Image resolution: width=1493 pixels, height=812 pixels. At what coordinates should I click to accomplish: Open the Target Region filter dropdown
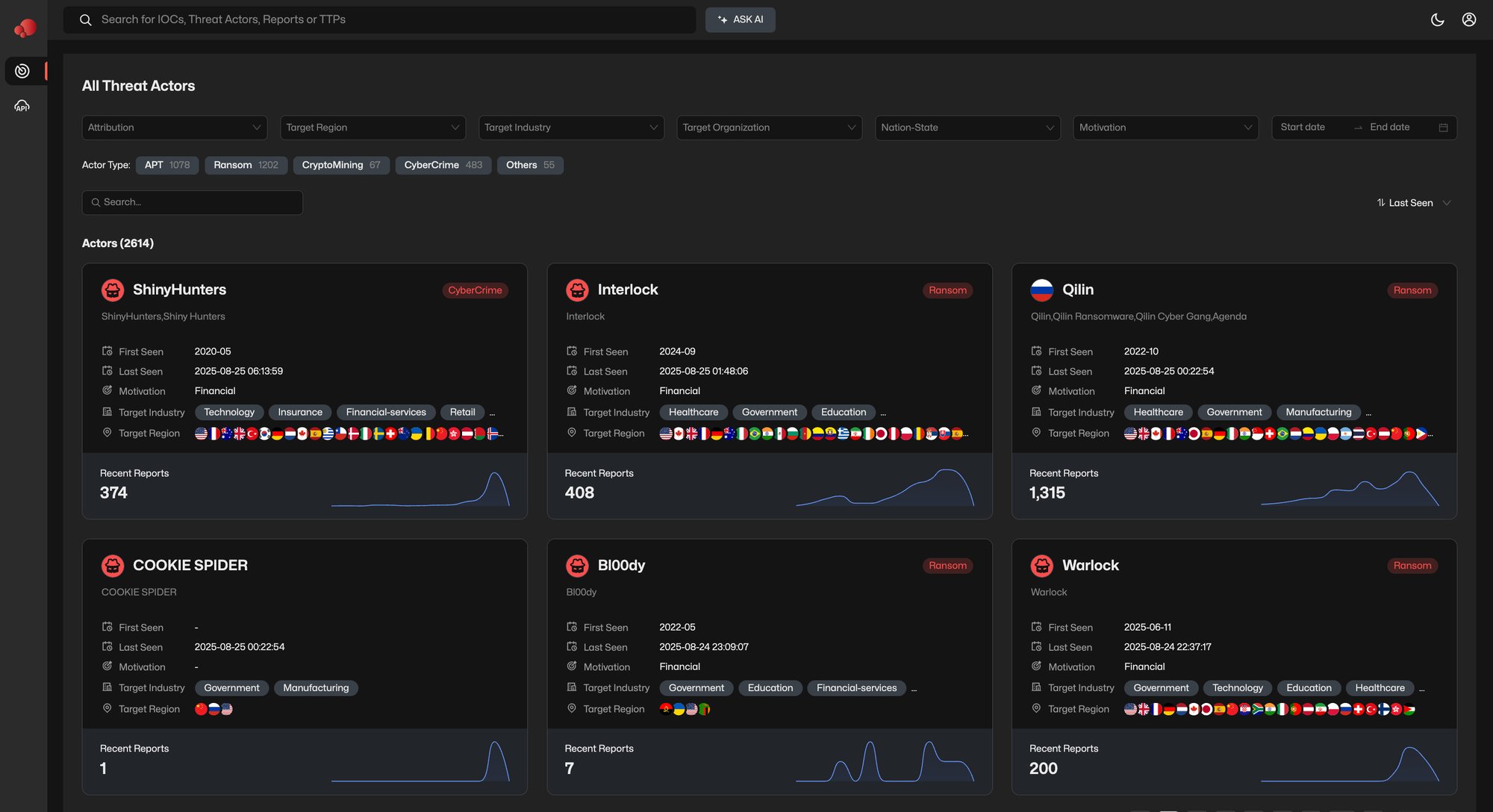point(373,128)
